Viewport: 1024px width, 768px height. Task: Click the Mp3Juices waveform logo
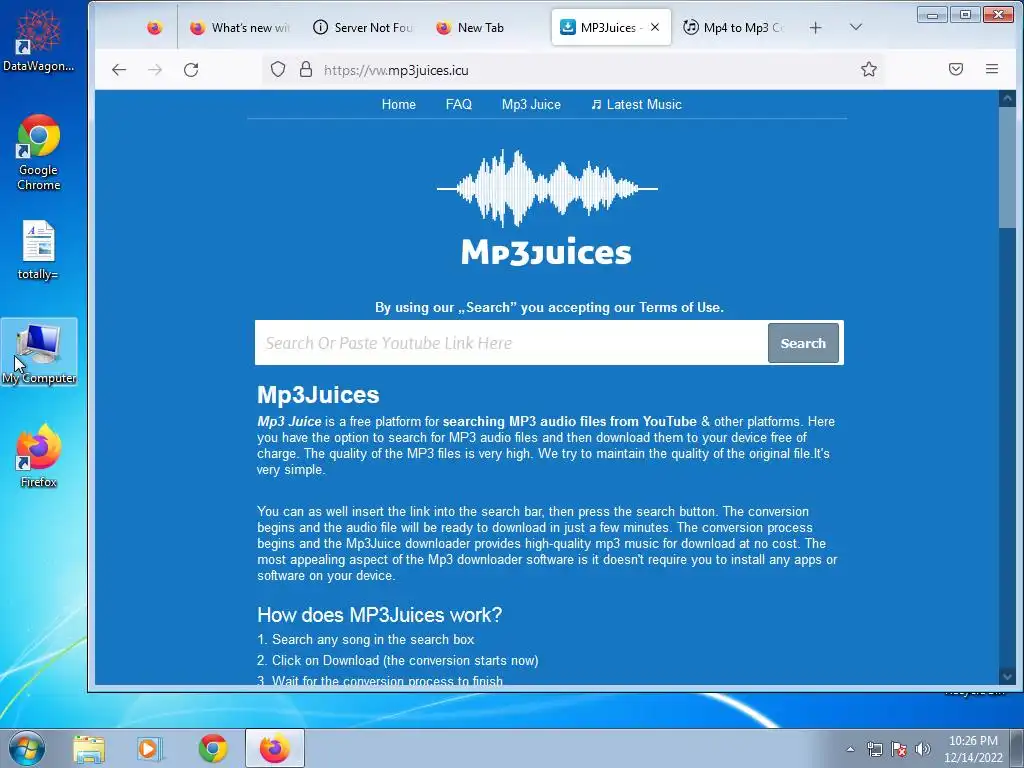(547, 208)
